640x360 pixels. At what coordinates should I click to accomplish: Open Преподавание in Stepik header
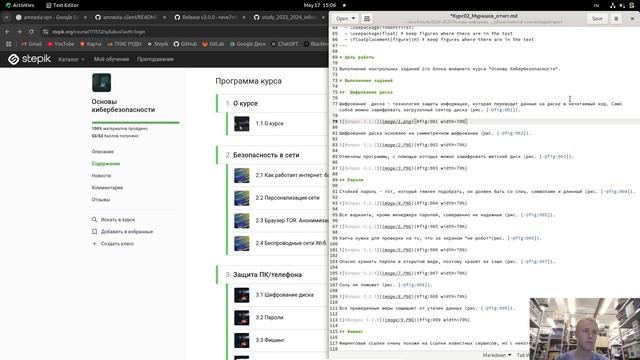(x=155, y=59)
